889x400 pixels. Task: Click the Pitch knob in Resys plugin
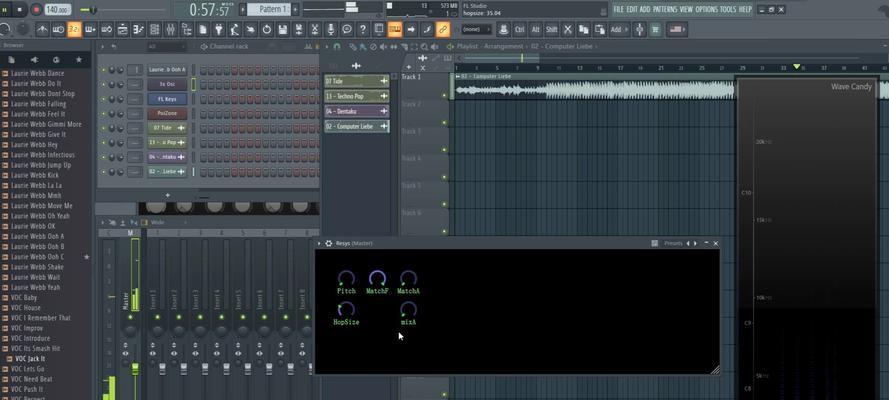pyautogui.click(x=346, y=278)
